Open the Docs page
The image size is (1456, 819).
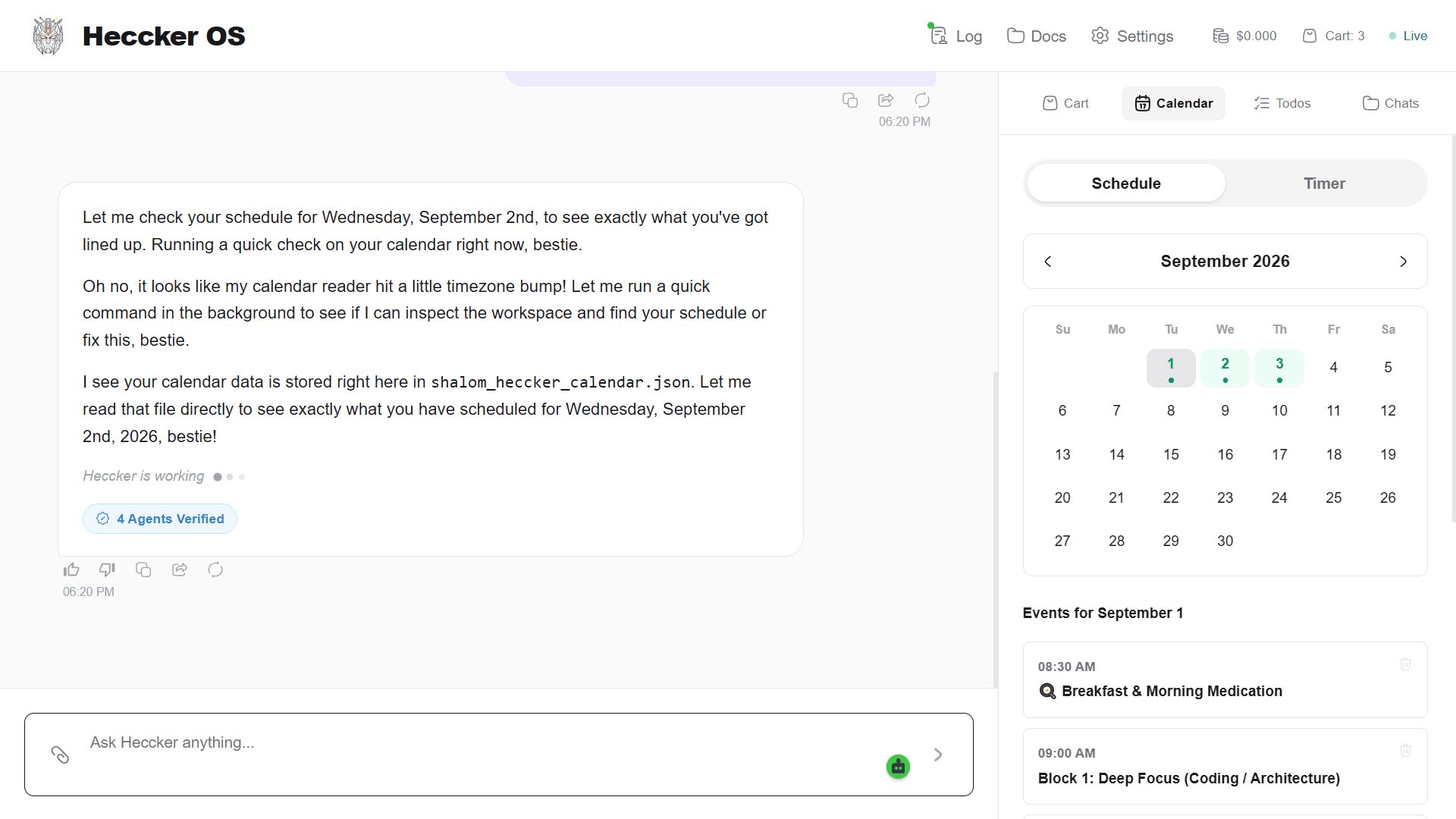point(1037,36)
